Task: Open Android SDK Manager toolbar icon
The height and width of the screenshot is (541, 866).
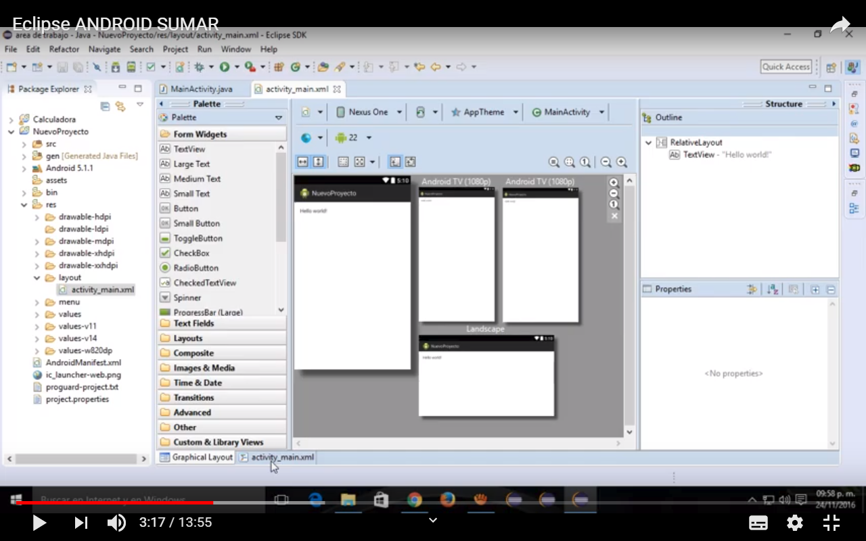Action: (115, 67)
